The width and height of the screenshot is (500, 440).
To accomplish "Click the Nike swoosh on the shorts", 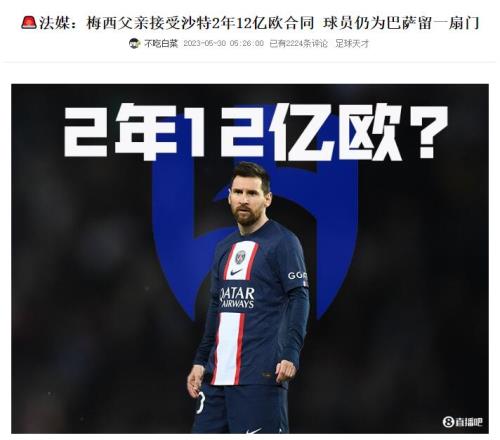I will point(253,431).
